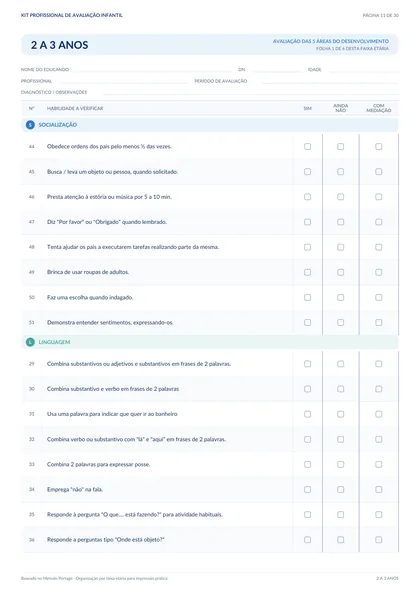Click the Profissional field line
This screenshot has width=420, height=594.
124,81
